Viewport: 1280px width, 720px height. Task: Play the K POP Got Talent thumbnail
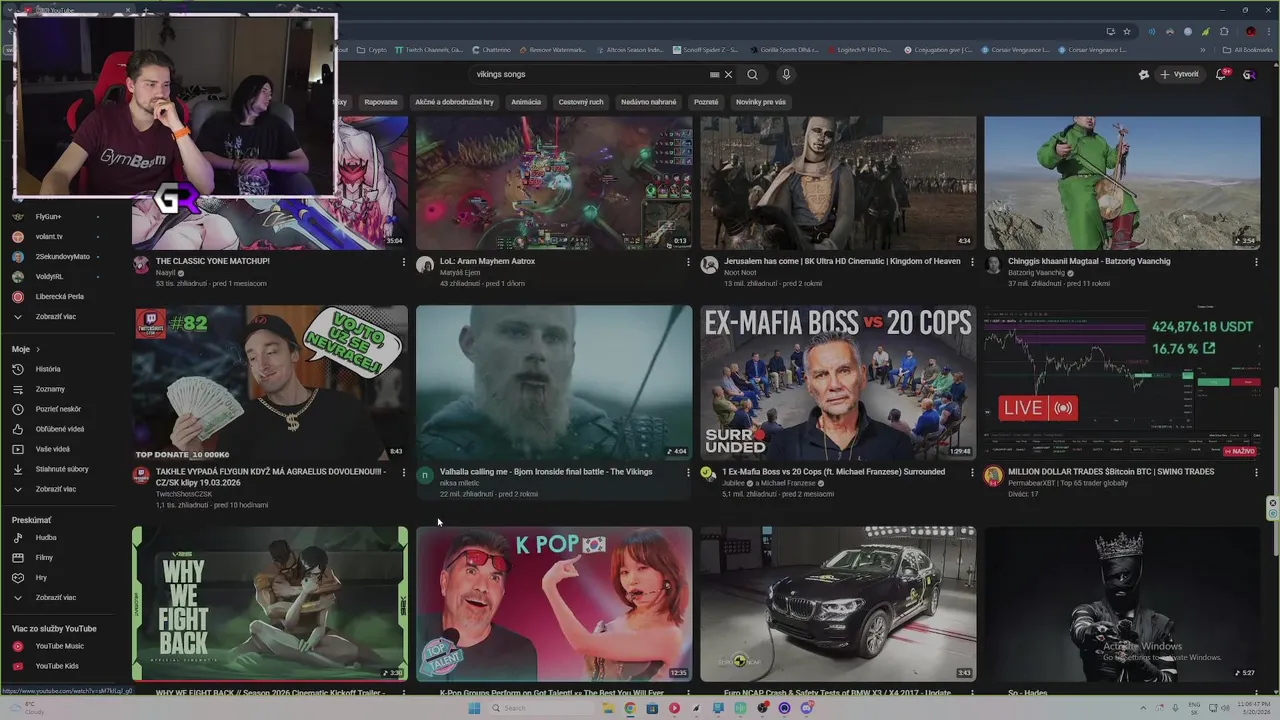554,604
